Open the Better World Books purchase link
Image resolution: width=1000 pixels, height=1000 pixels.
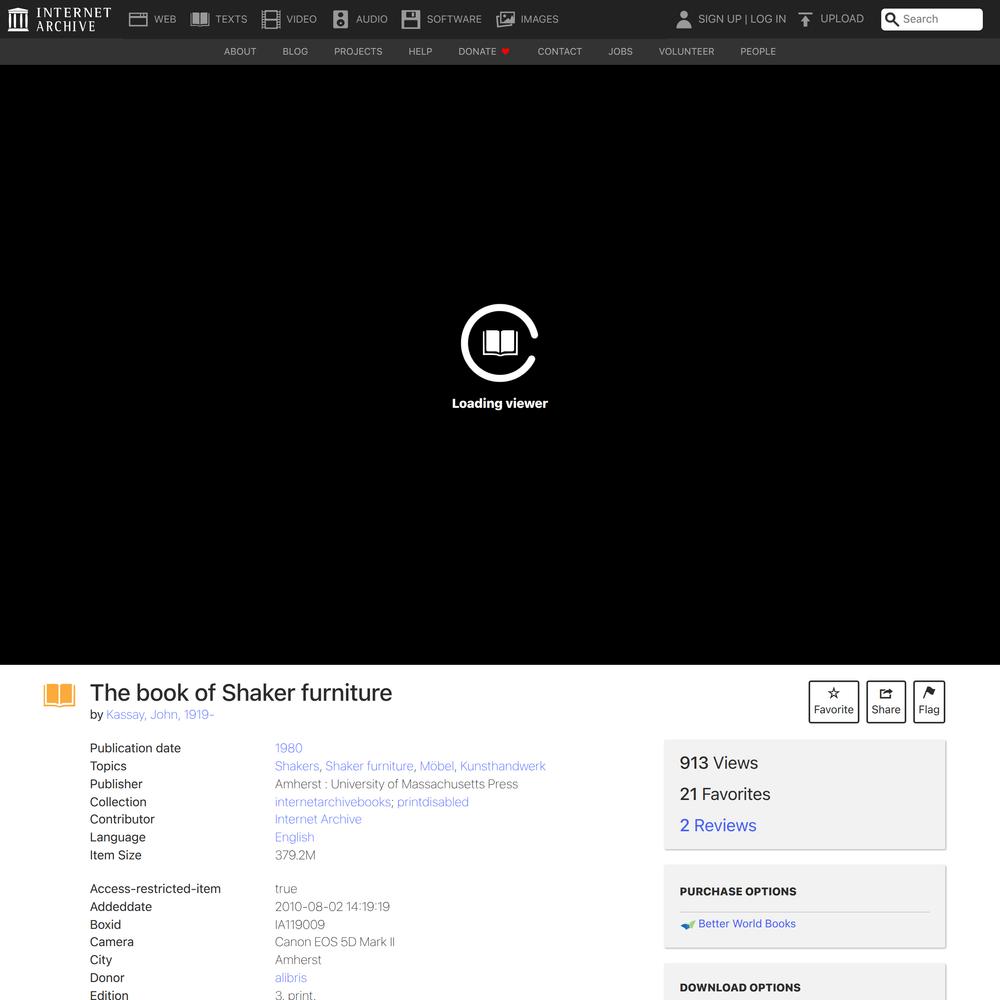747,923
